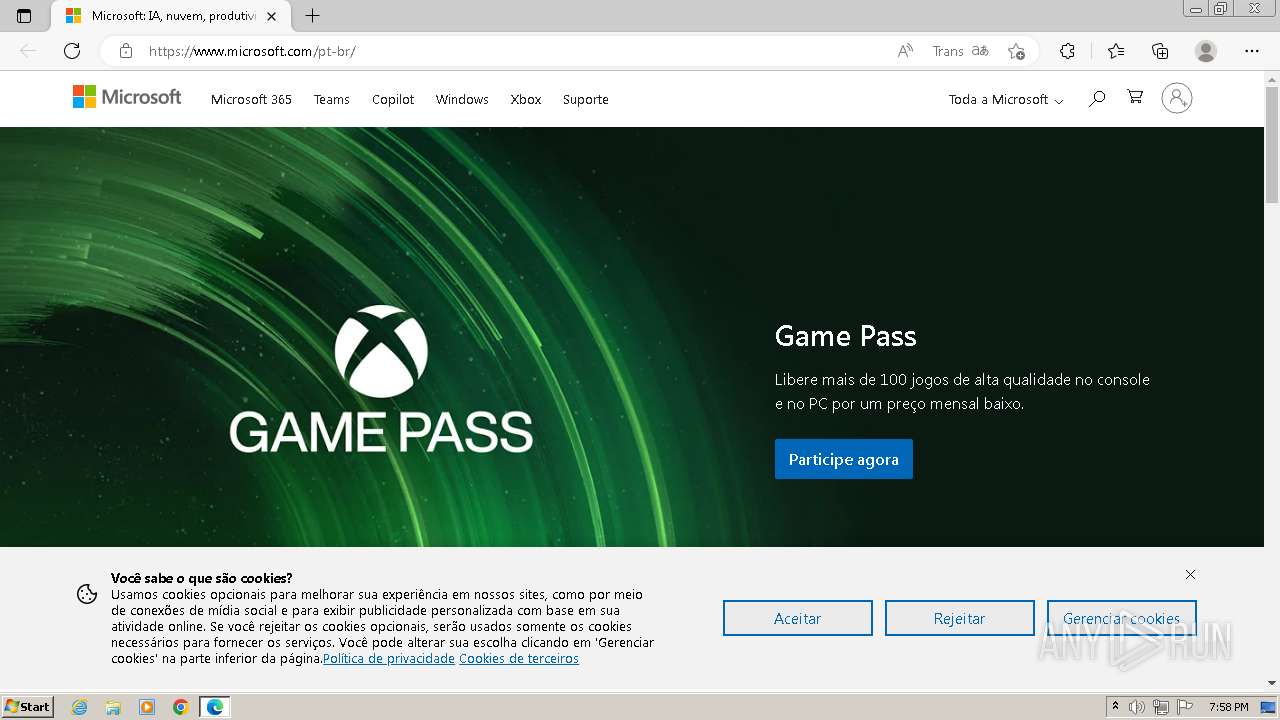Expand Toda a Microsoft dropdown

pos(1006,99)
